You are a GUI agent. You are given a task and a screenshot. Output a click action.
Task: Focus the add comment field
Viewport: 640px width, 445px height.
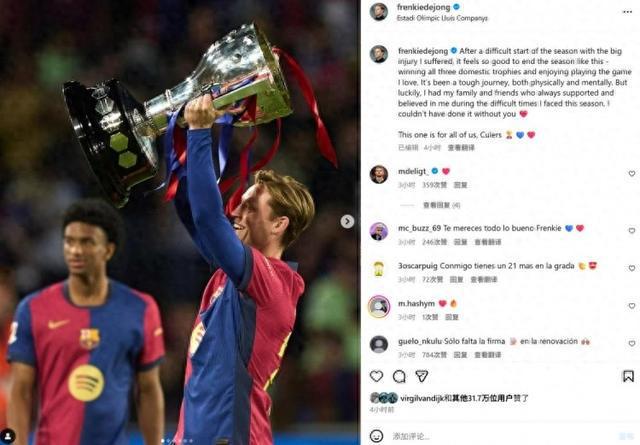502,436
